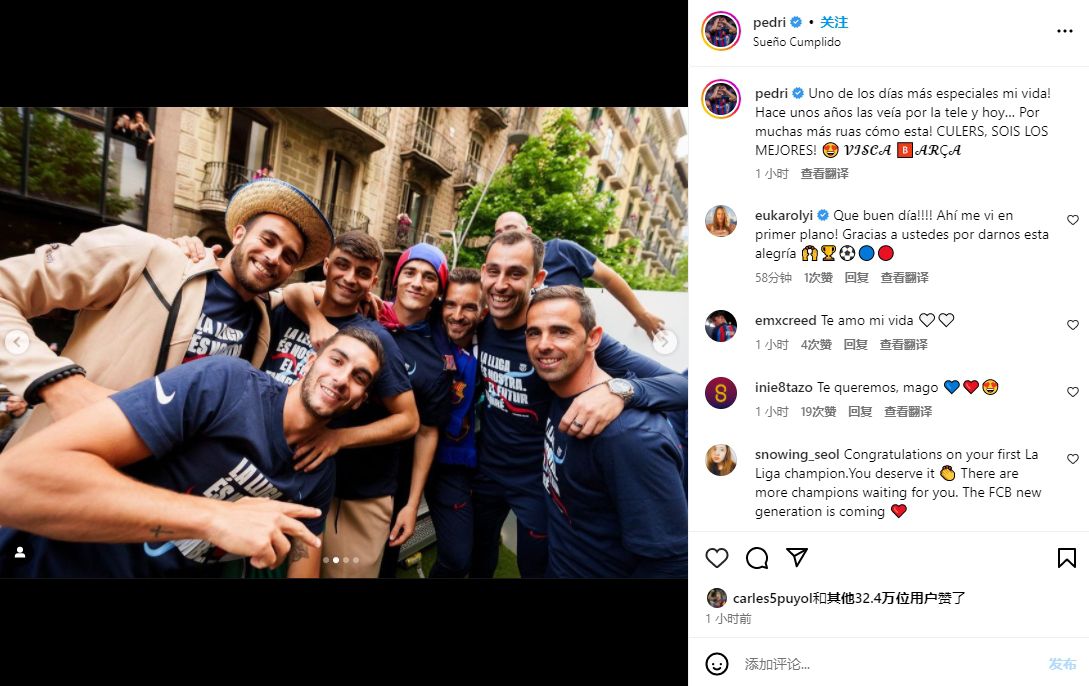The height and width of the screenshot is (686, 1089).
Task: Reply to emxcreed's comment via 回复
Action: [856, 344]
